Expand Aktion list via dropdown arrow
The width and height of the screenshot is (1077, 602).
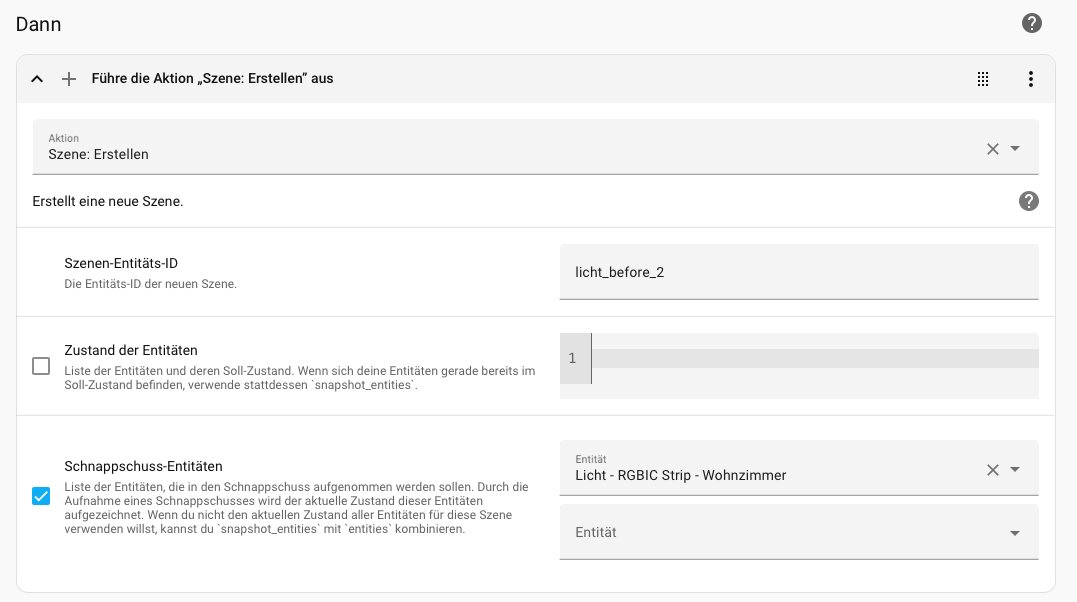[1015, 149]
